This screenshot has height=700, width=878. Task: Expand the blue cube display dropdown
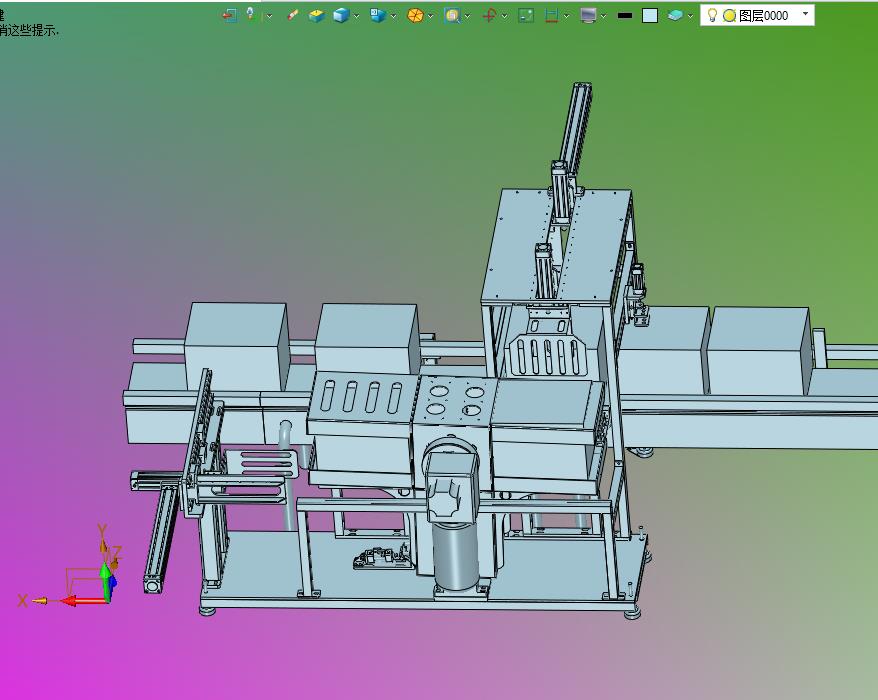(356, 16)
